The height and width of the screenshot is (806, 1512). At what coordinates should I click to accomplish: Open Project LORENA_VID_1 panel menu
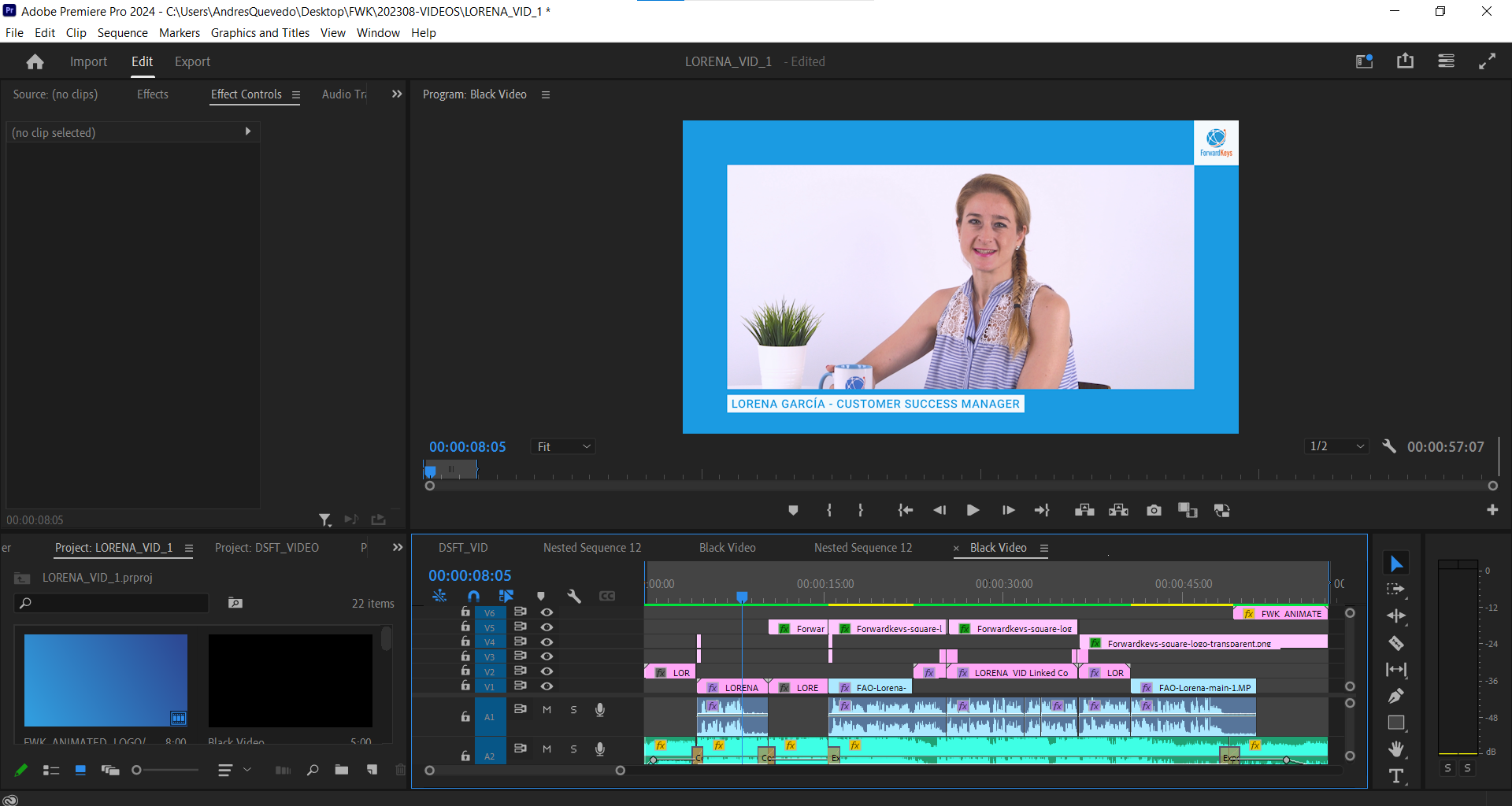(x=189, y=548)
